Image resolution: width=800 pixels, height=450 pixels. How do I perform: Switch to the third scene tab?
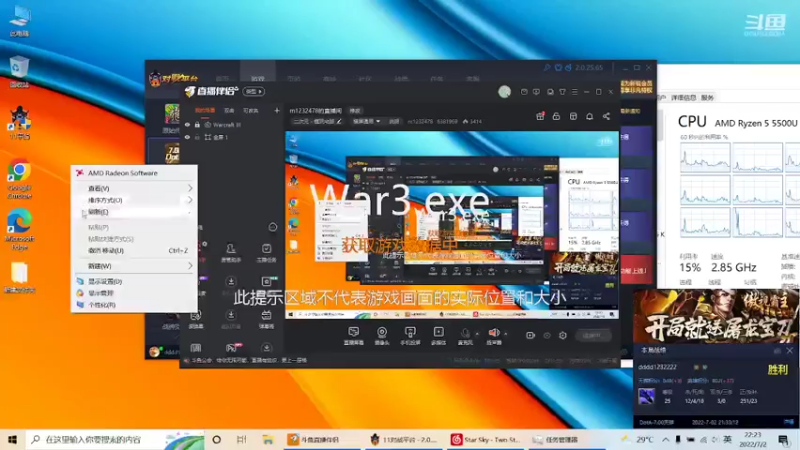point(251,110)
